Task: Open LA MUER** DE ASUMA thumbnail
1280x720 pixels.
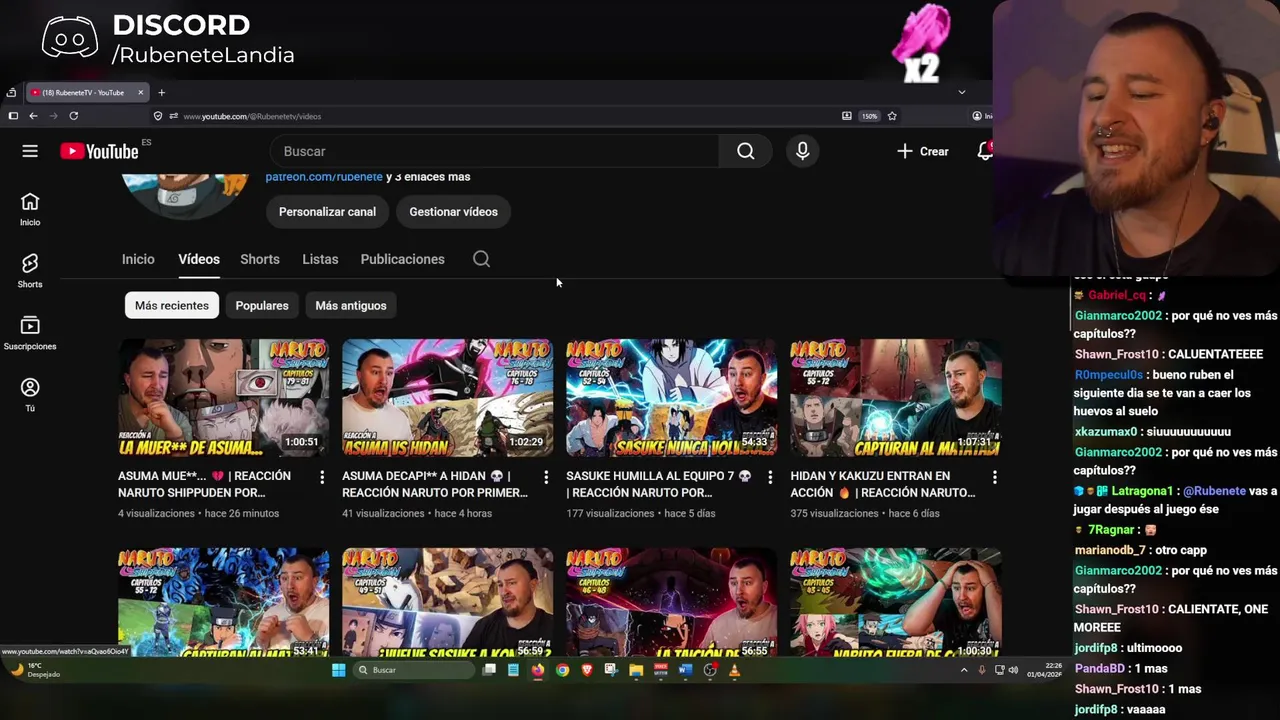Action: click(x=223, y=398)
